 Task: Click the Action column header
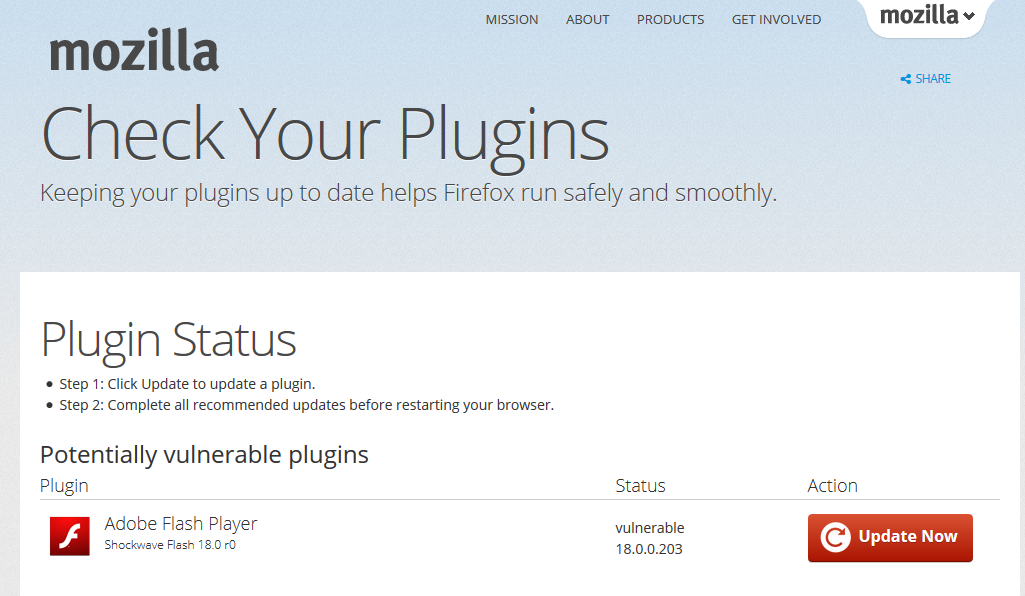[832, 486]
